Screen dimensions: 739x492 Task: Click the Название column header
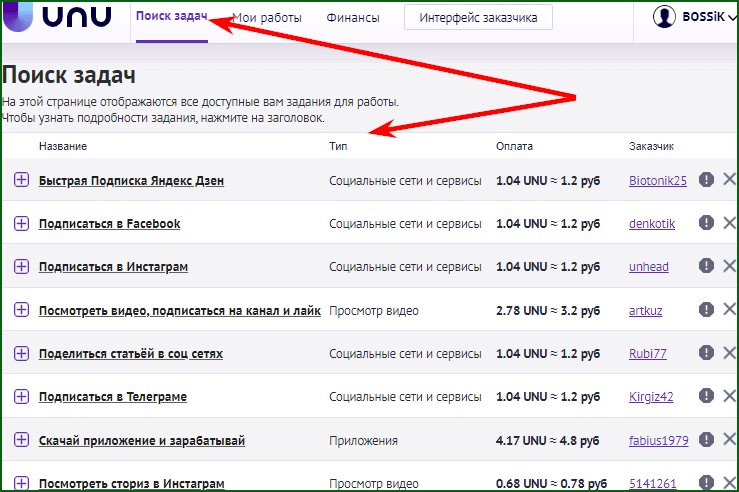coord(63,146)
